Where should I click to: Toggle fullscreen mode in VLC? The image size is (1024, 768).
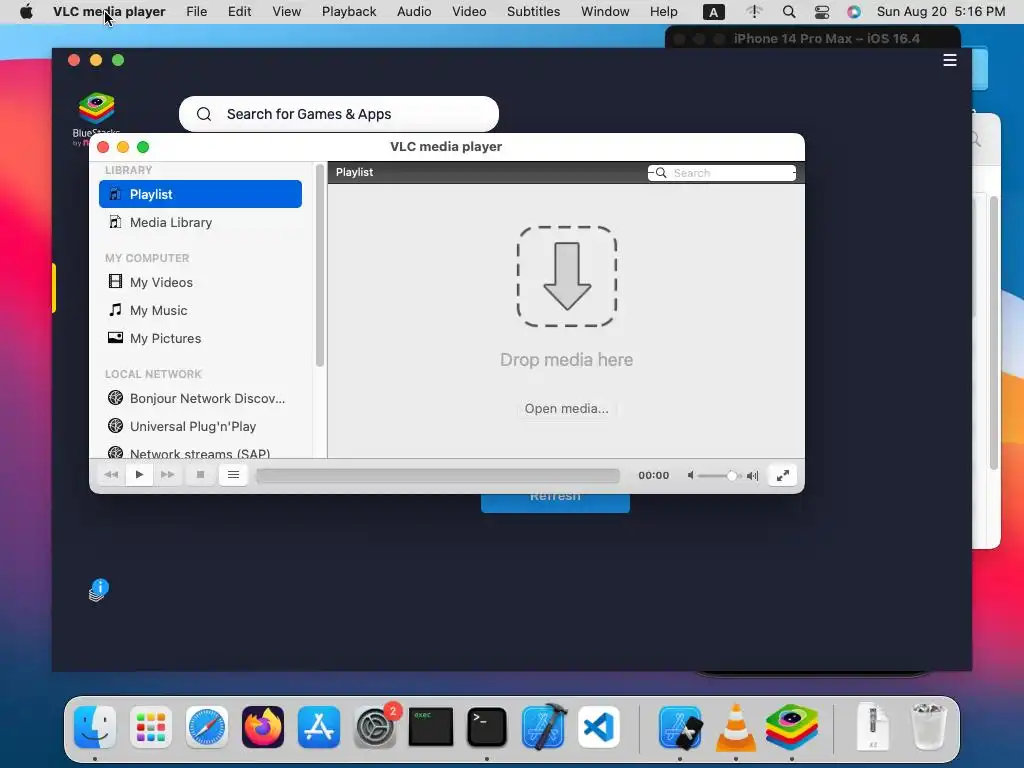pos(782,475)
